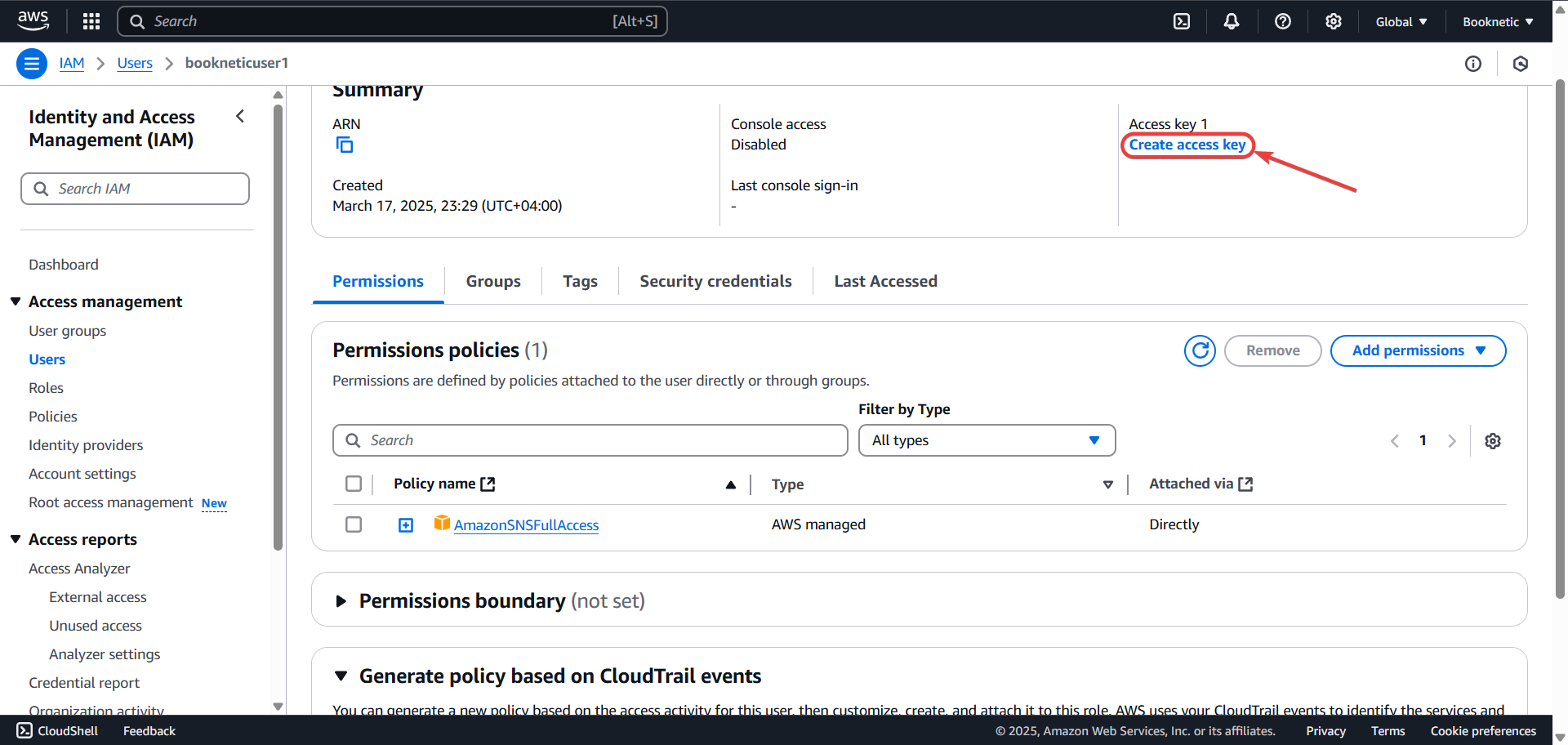Refresh the permissions policies list
The height and width of the screenshot is (745, 1568).
[x=1200, y=351]
